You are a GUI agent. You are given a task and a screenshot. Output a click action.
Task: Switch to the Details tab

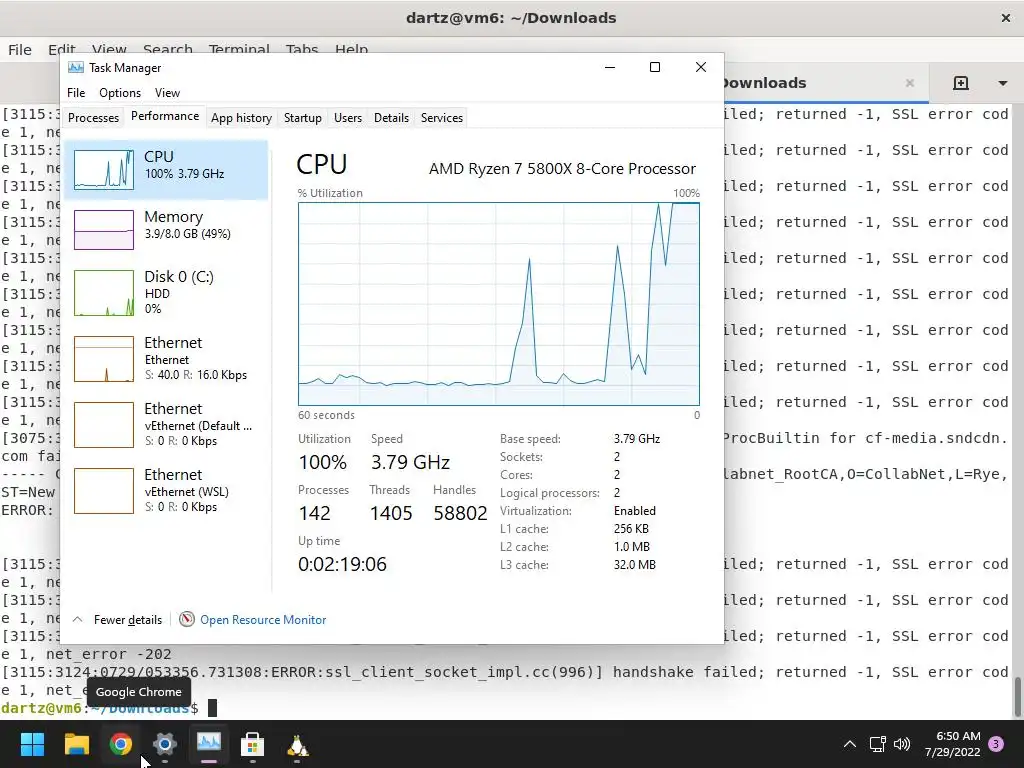(391, 118)
